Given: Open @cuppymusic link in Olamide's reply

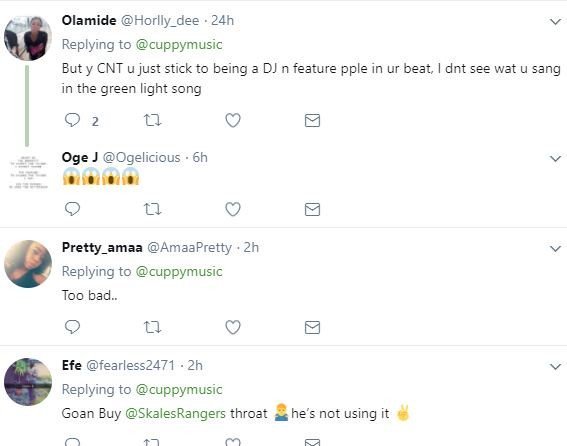Looking at the screenshot, I should 179,44.
